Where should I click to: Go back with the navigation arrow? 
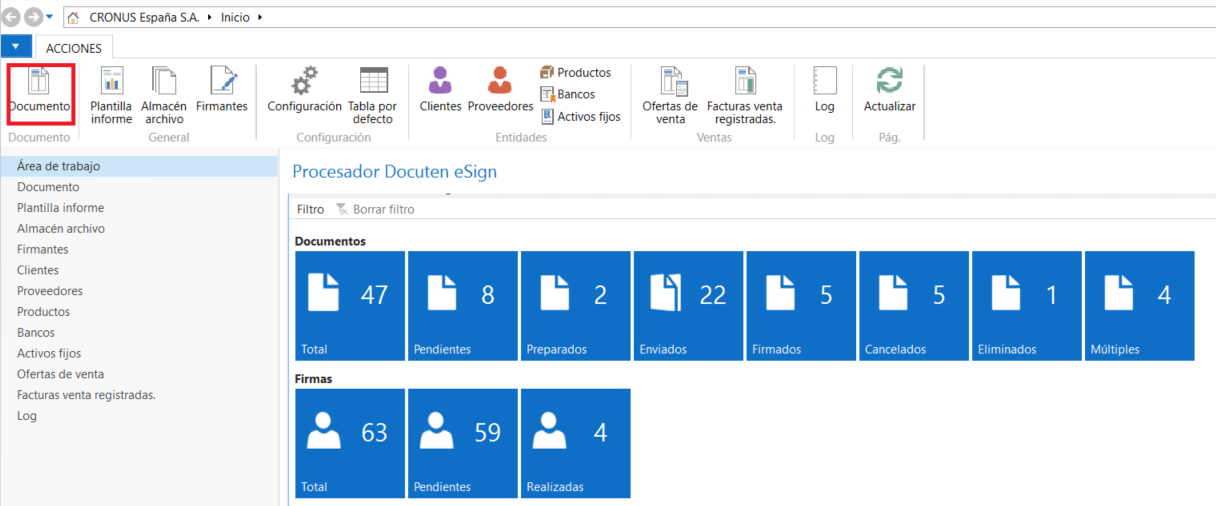pos(12,17)
